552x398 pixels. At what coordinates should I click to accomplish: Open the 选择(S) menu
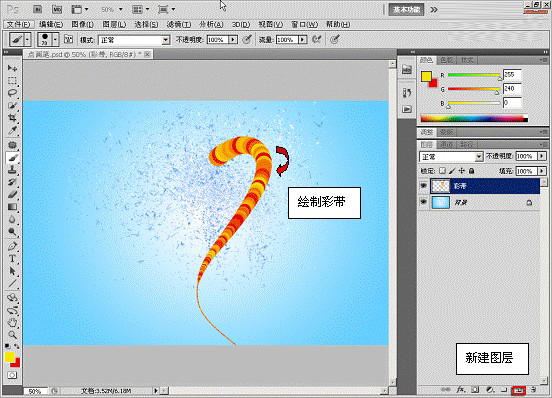click(x=146, y=24)
